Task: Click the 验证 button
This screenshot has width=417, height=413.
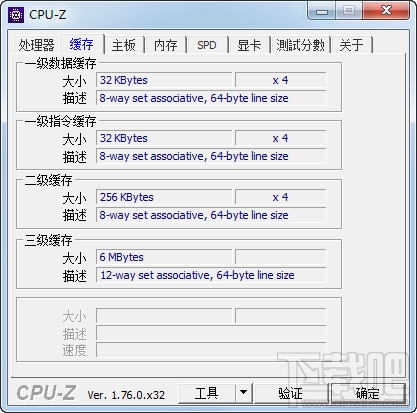Action: click(x=291, y=393)
